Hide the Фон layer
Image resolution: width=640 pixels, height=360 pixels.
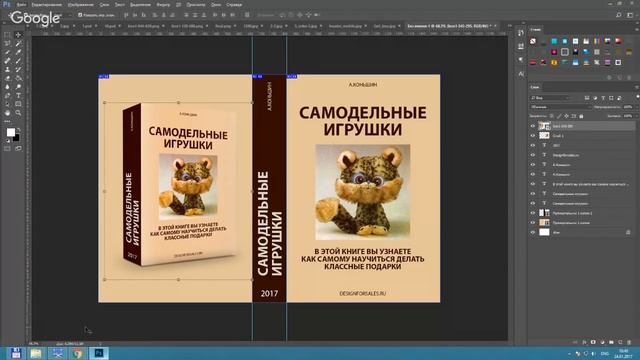tap(533, 232)
